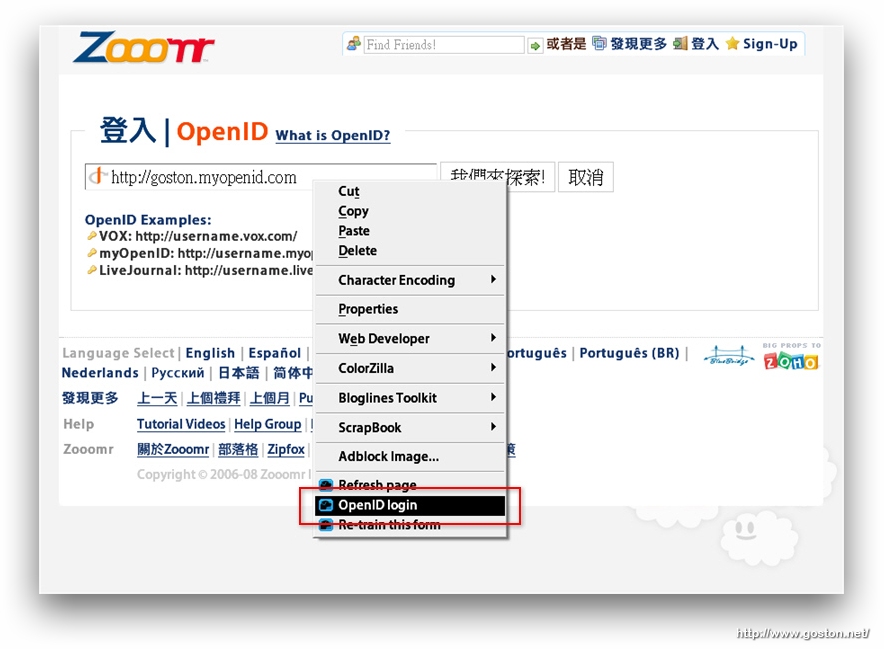Open the ColorZilla menu entry
This screenshot has width=884, height=649.
coord(410,368)
